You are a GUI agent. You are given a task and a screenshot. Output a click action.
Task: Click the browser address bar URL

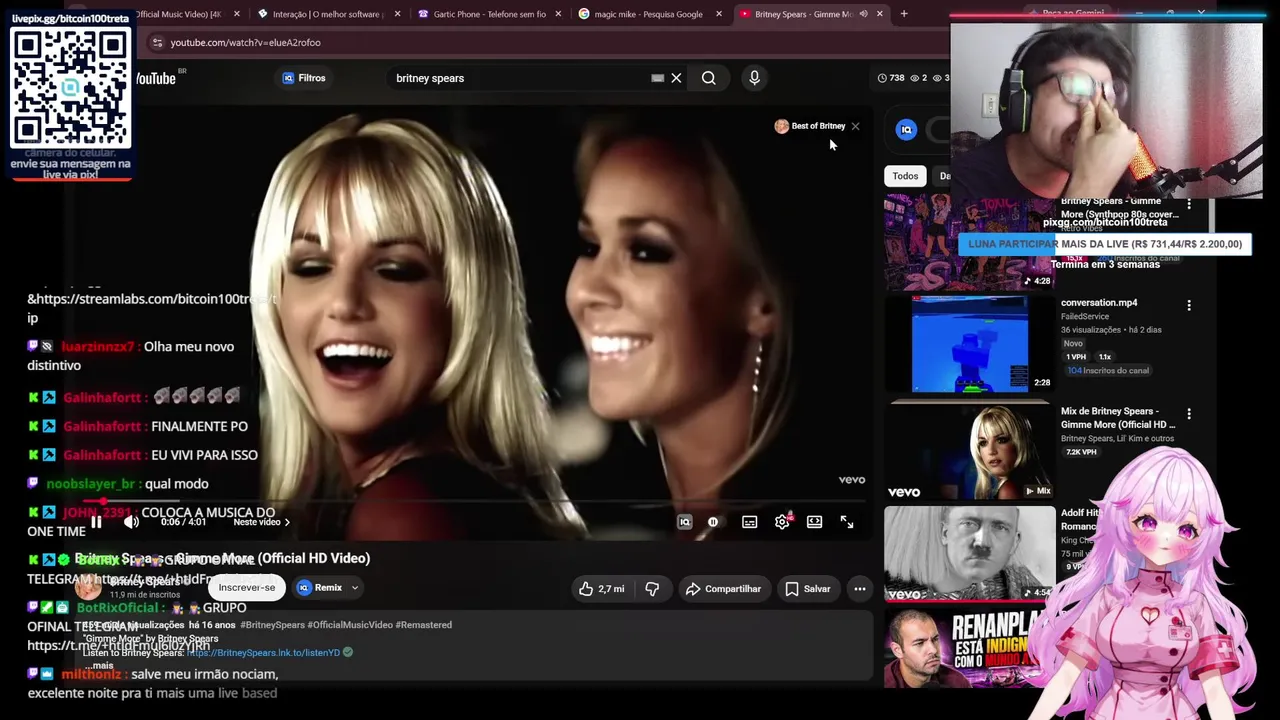246,43
